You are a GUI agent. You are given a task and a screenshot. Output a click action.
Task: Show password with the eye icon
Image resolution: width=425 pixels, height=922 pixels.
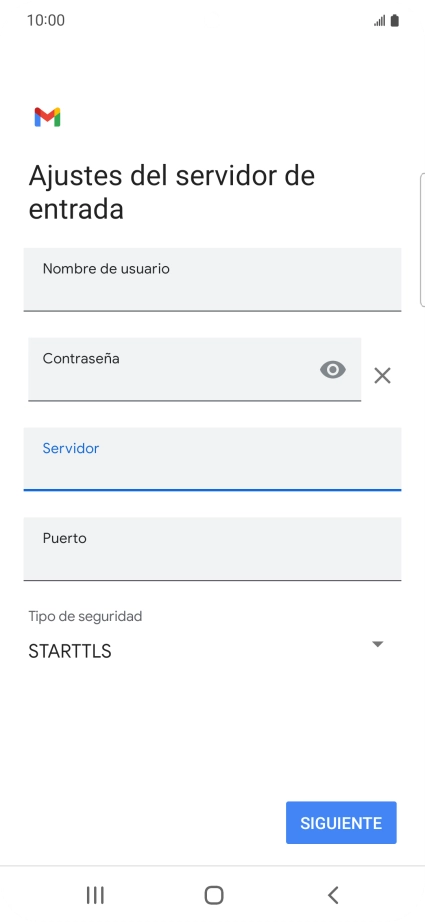pyautogui.click(x=333, y=370)
